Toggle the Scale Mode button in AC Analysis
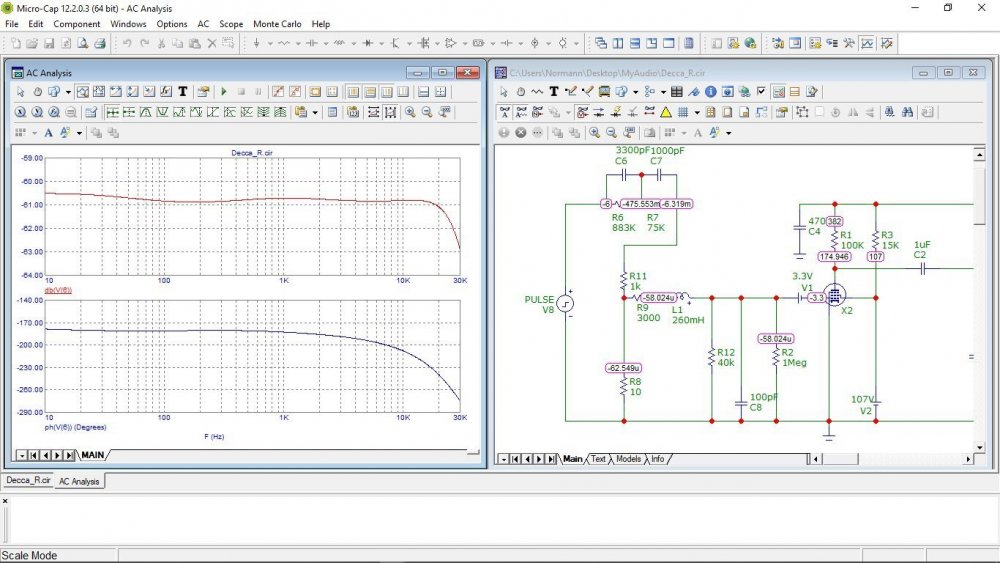 (x=82, y=92)
